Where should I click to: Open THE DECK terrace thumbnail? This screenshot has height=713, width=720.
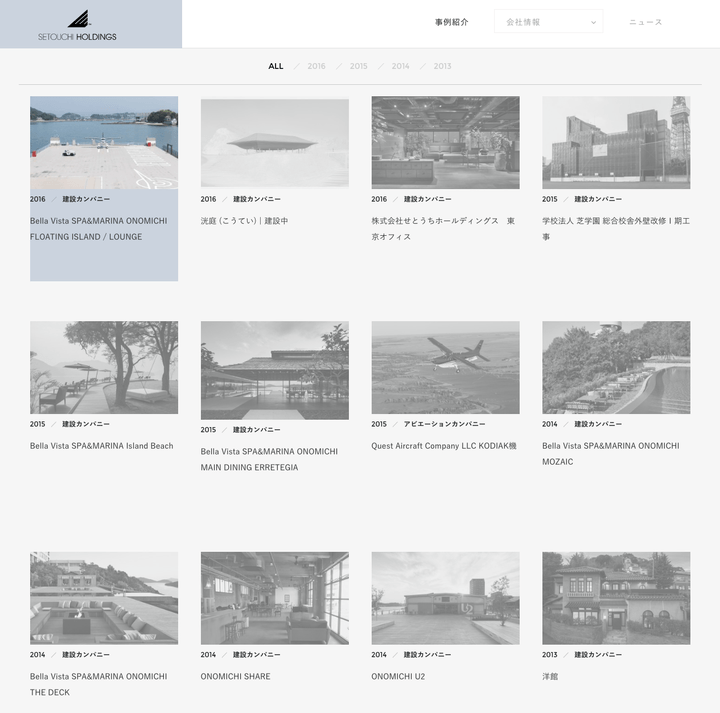[104, 598]
